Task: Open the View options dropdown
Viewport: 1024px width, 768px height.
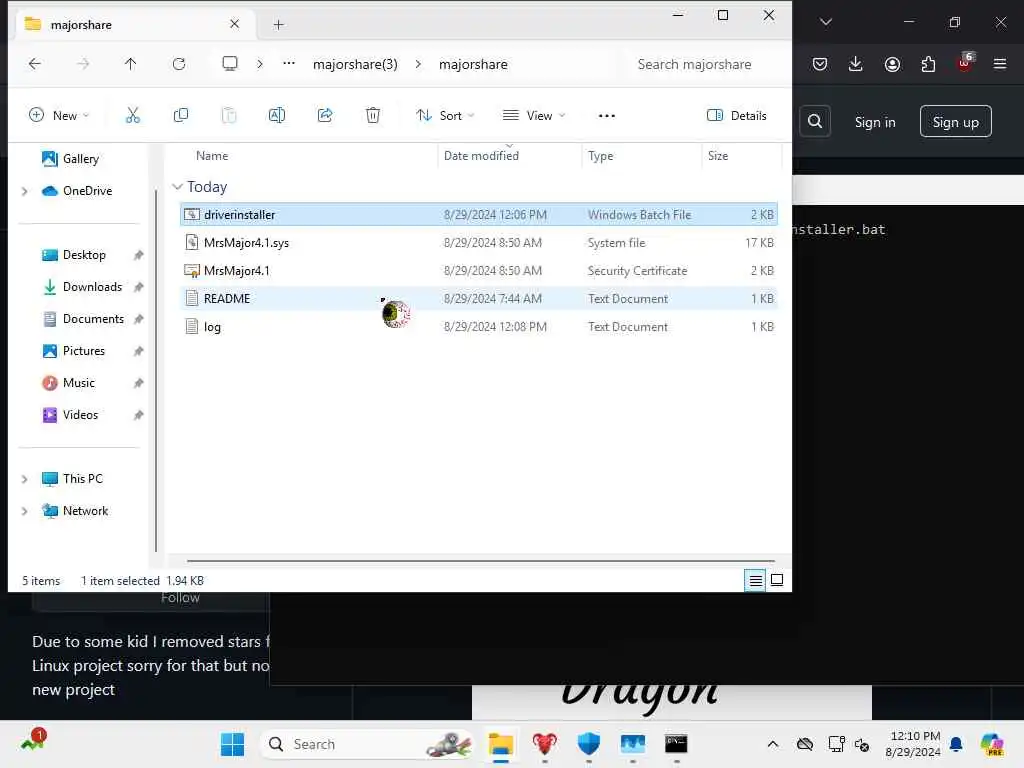Action: [534, 116]
